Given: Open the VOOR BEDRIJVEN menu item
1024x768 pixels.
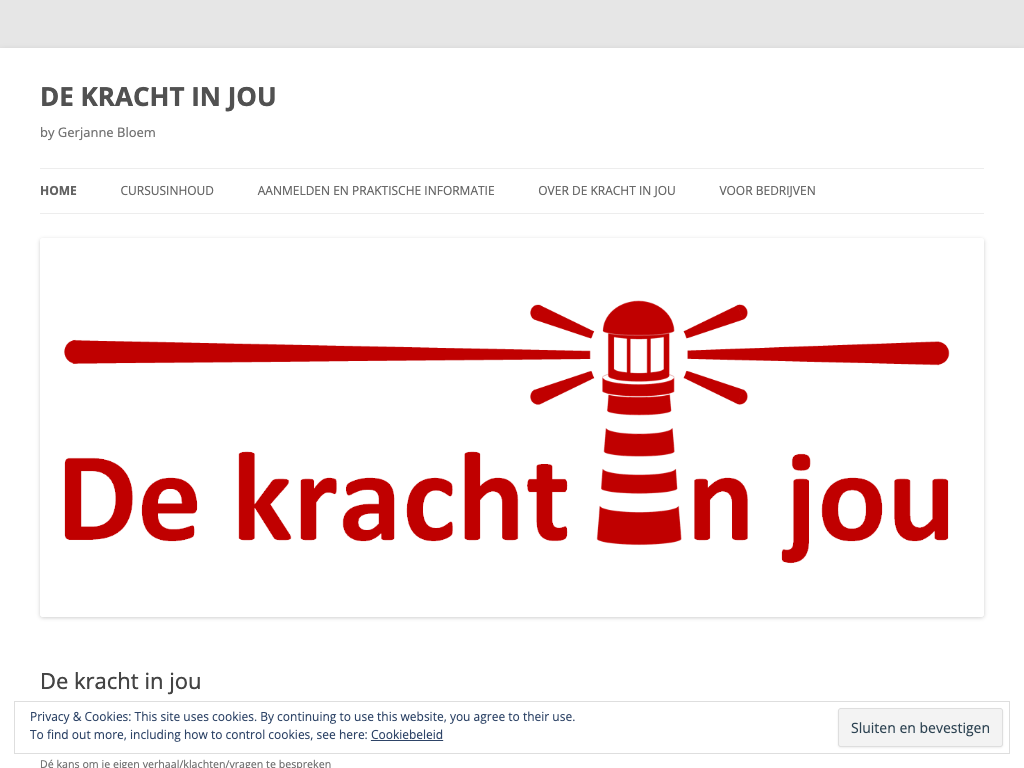Looking at the screenshot, I should (767, 191).
